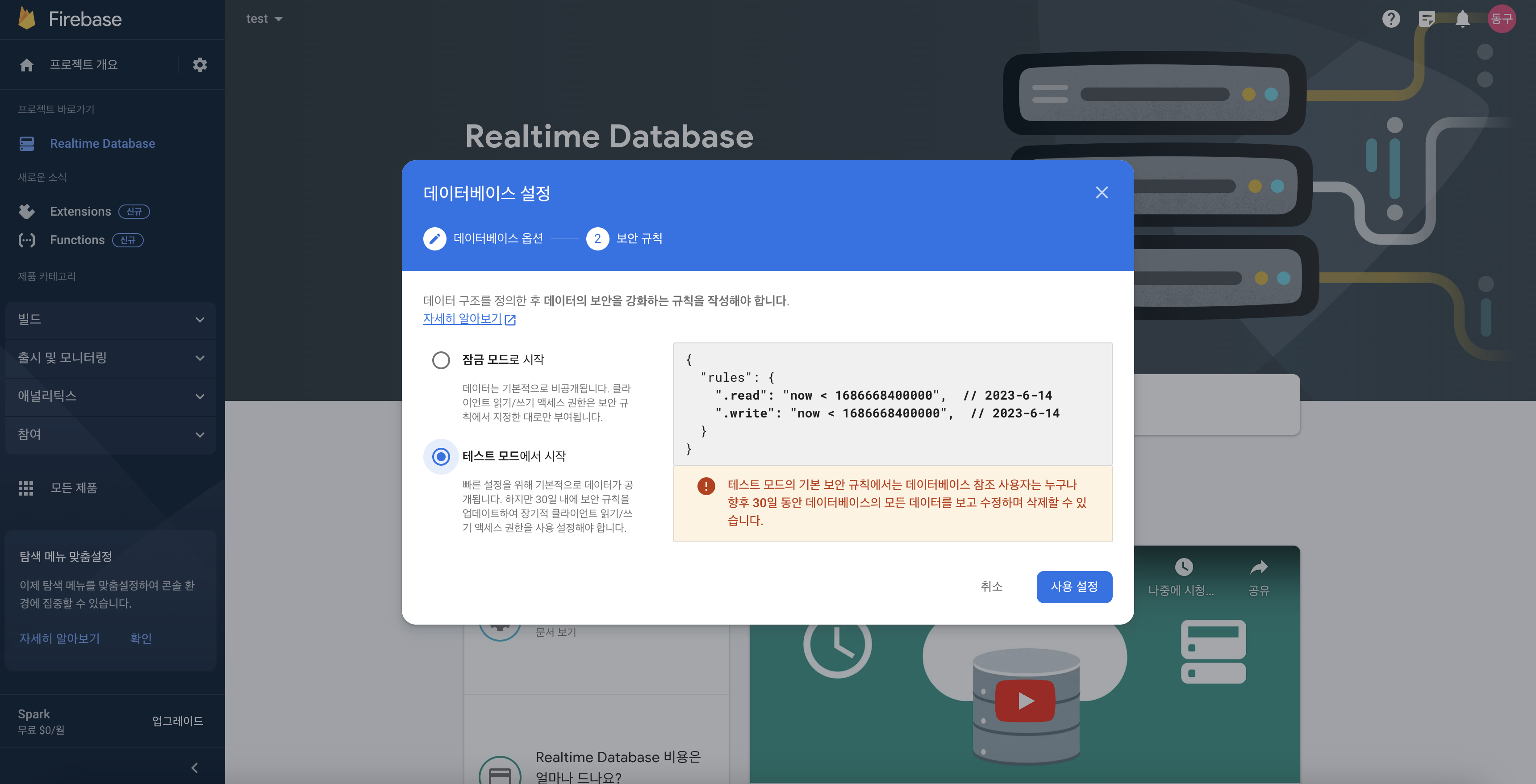Click the release notes feed icon
The image size is (1536, 784).
[x=1426, y=19]
